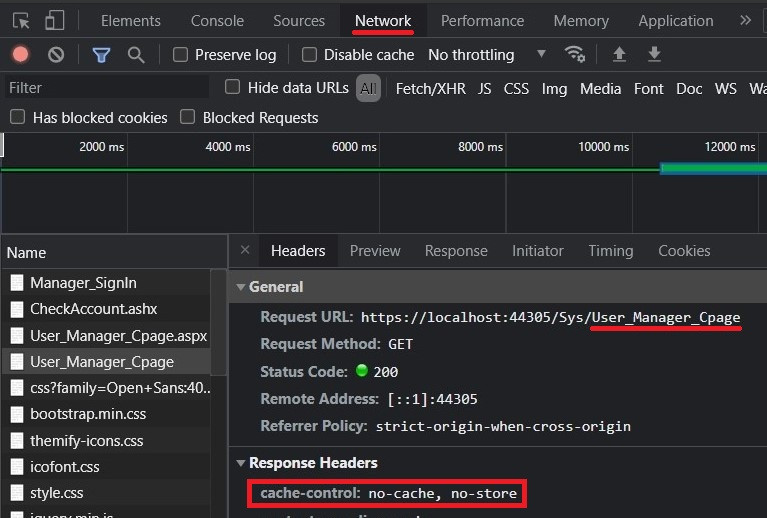Toggle the device toolbar icon
The image size is (767, 518).
54,21
